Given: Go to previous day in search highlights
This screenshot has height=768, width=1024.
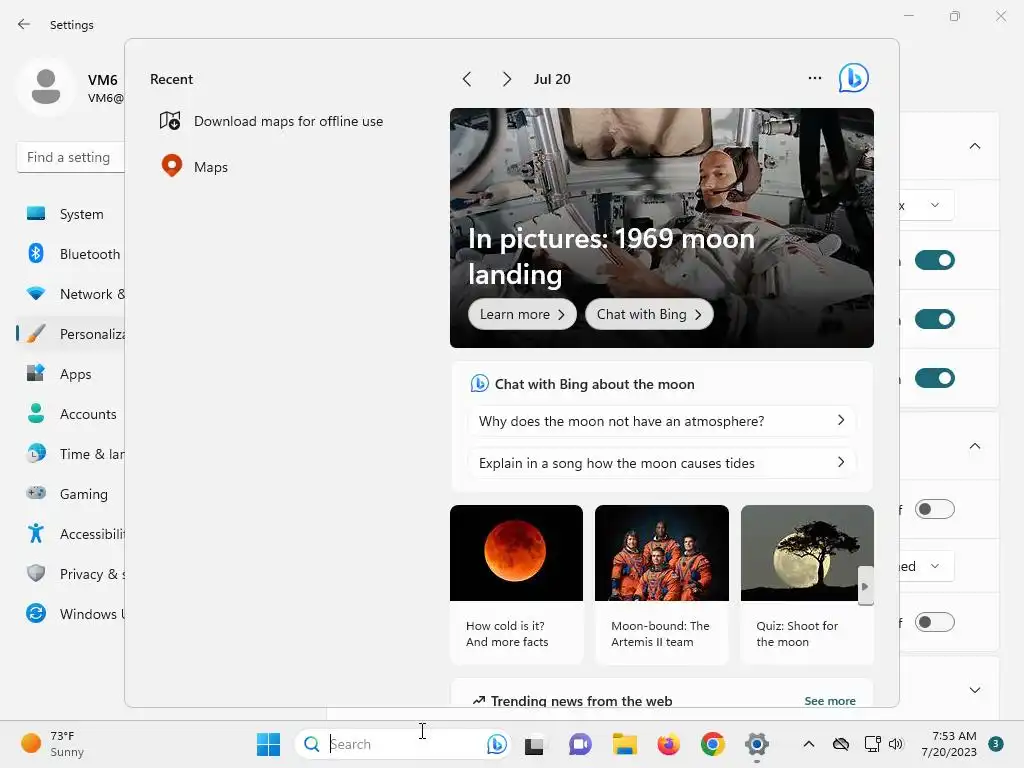Looking at the screenshot, I should 466,79.
